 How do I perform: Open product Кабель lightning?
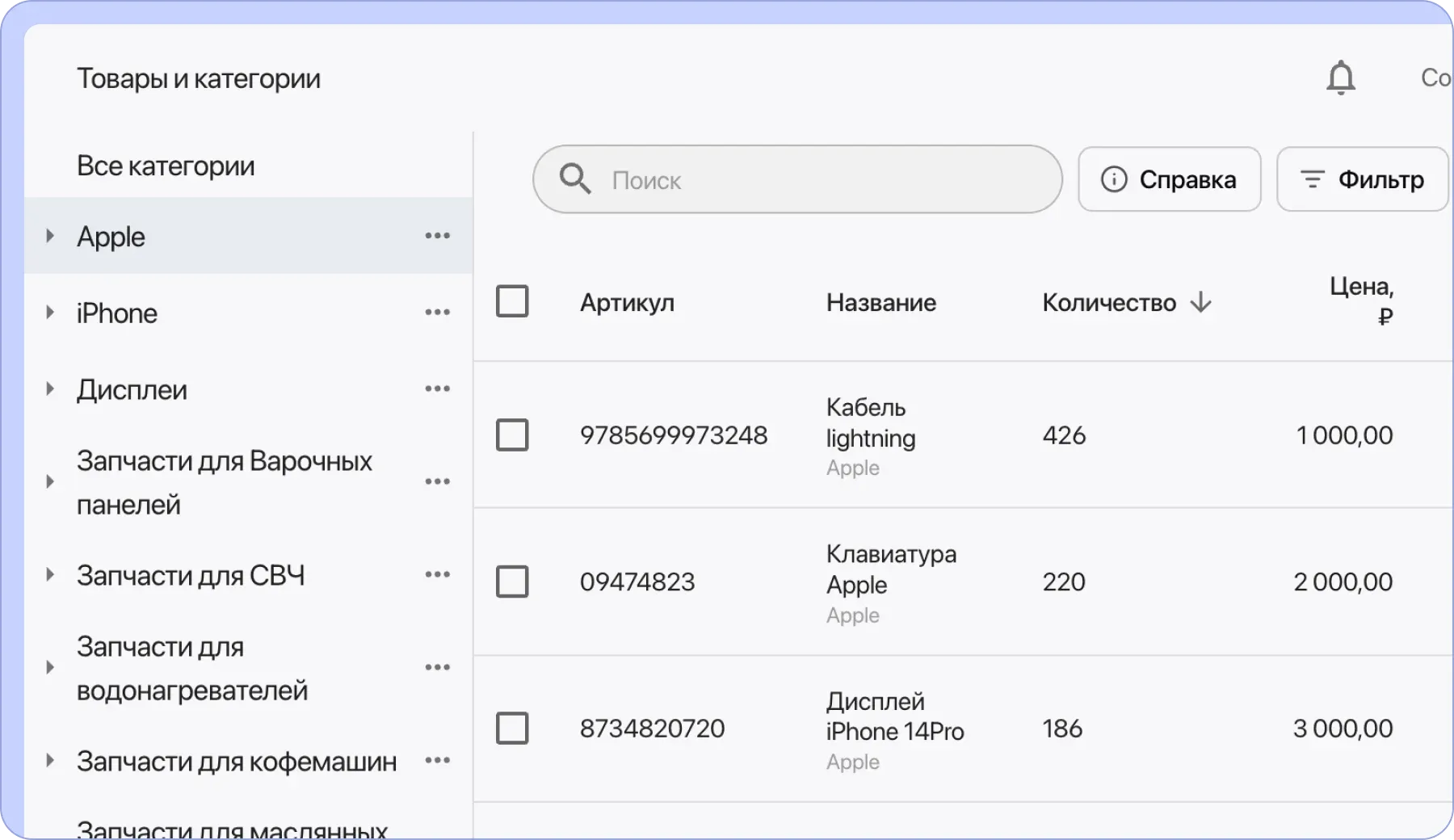coord(871,422)
